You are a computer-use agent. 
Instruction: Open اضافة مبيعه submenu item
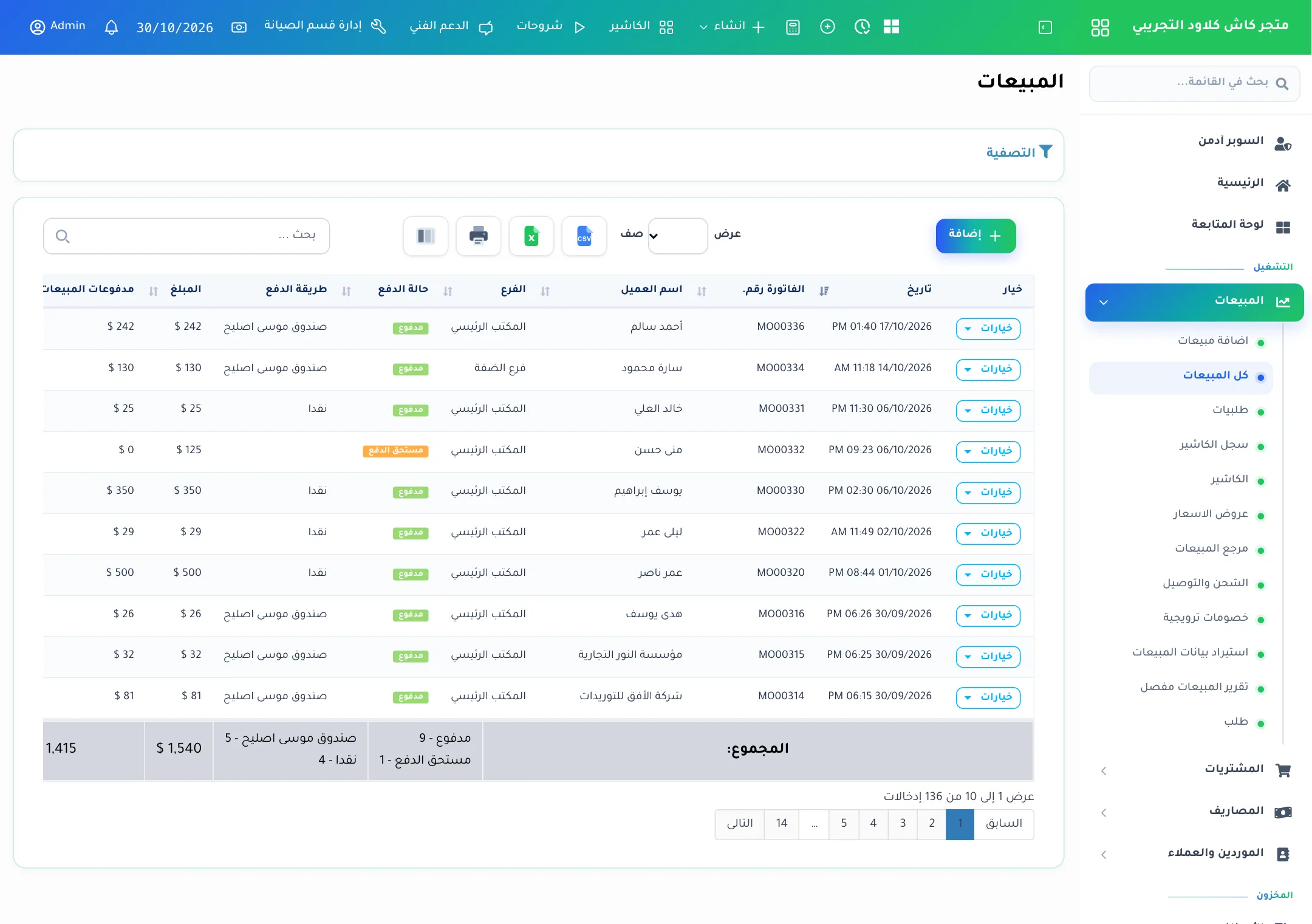point(1212,341)
